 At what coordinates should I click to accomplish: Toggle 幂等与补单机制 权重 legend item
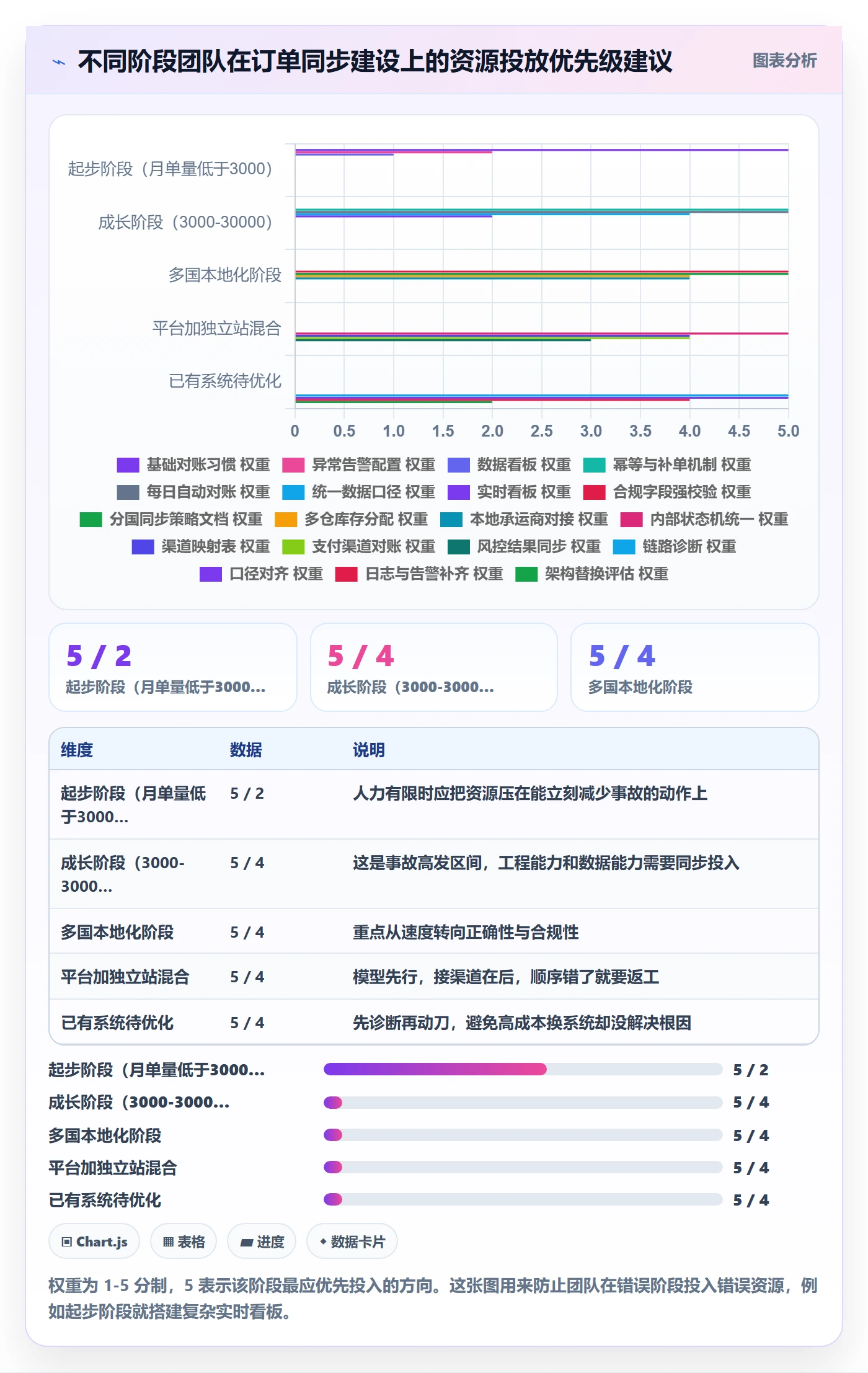(x=667, y=464)
